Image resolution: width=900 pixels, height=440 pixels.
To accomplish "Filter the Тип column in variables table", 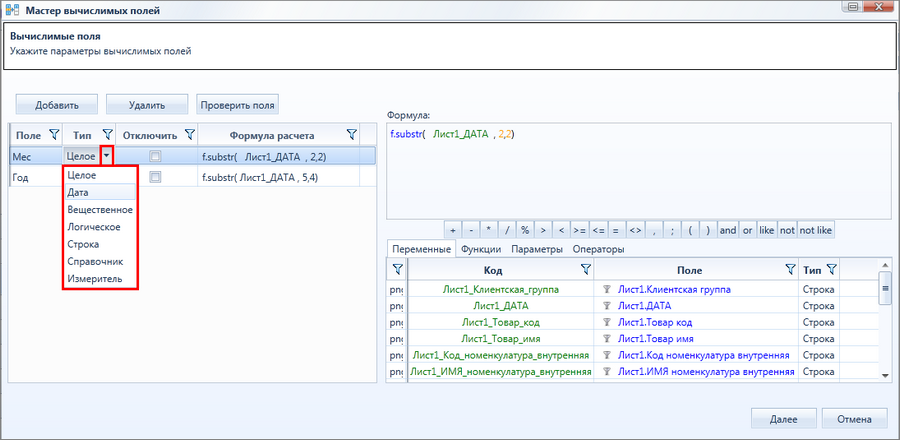I will click(x=831, y=270).
